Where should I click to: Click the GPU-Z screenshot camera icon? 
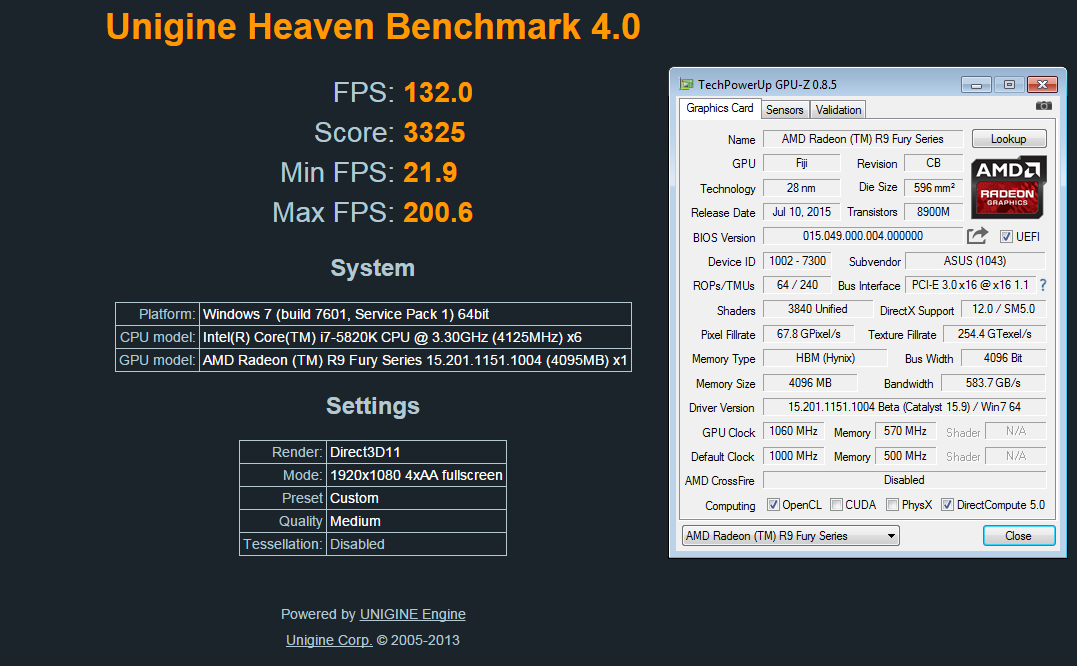tap(1043, 106)
